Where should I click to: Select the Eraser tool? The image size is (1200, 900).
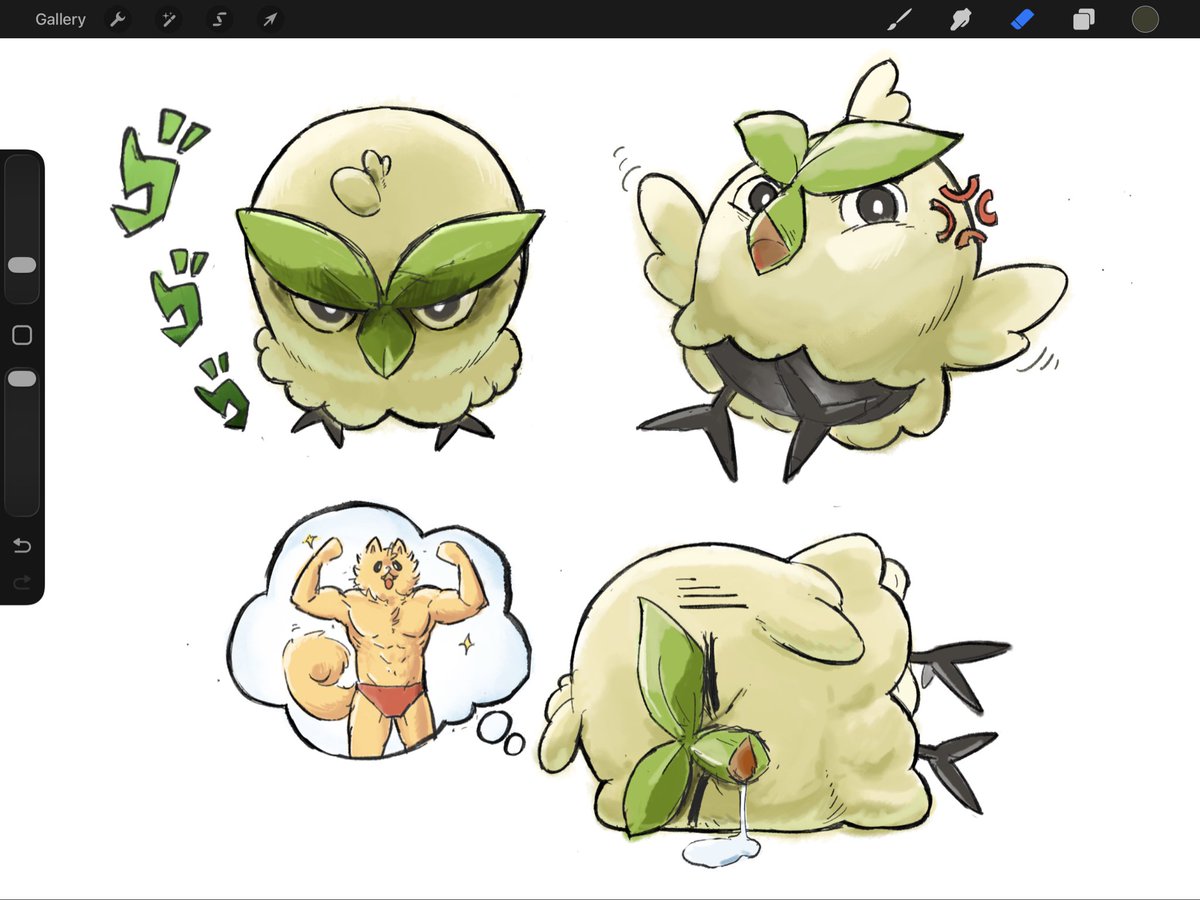coord(1022,19)
